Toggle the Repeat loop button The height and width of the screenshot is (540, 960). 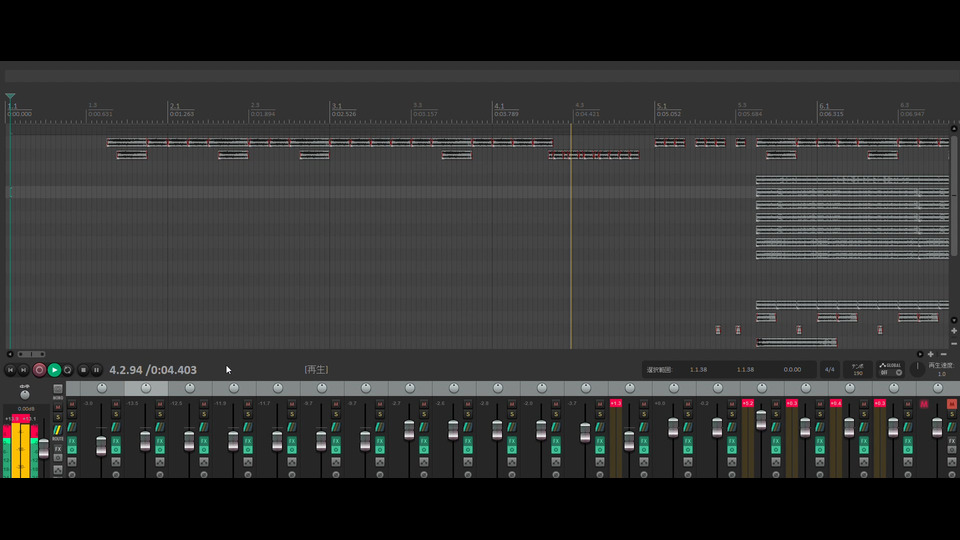(x=67, y=370)
